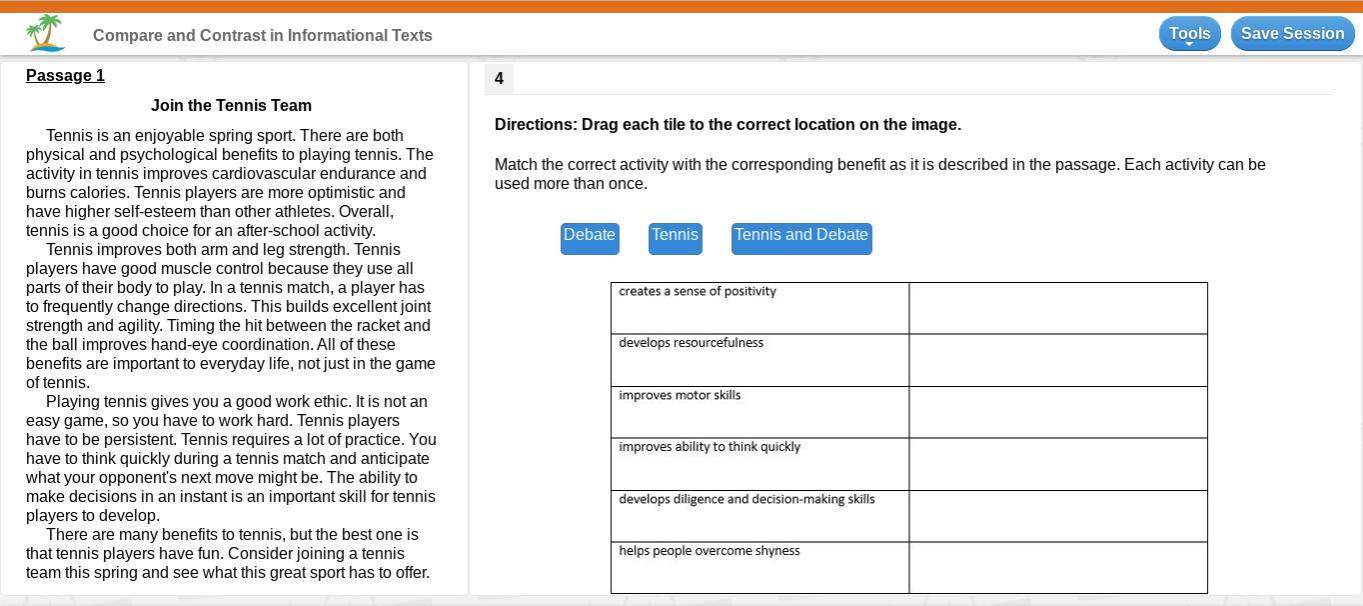Click the 'develops resourcefulness' text
The height and width of the screenshot is (606, 1363).
point(691,343)
